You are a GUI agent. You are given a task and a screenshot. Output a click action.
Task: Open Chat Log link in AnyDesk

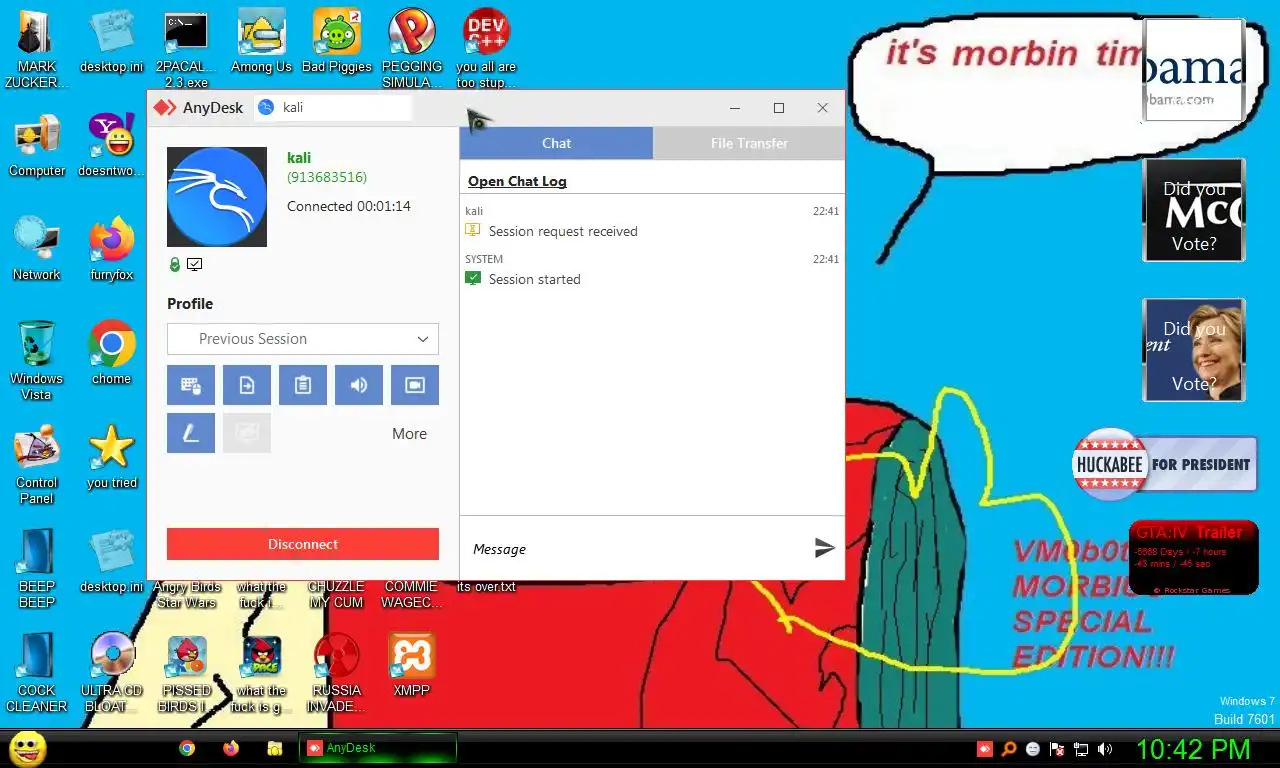pyautogui.click(x=517, y=181)
